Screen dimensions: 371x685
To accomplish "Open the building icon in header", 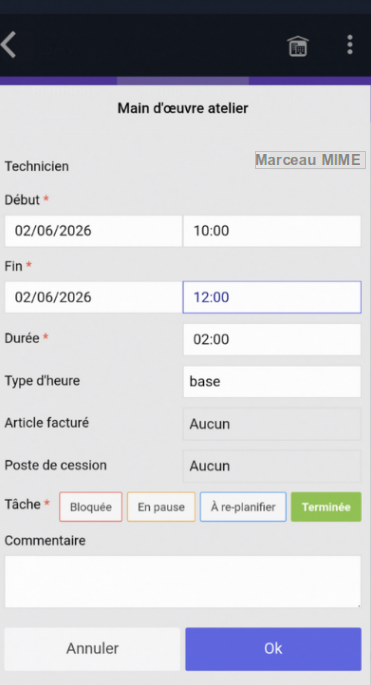I will pyautogui.click(x=298, y=45).
